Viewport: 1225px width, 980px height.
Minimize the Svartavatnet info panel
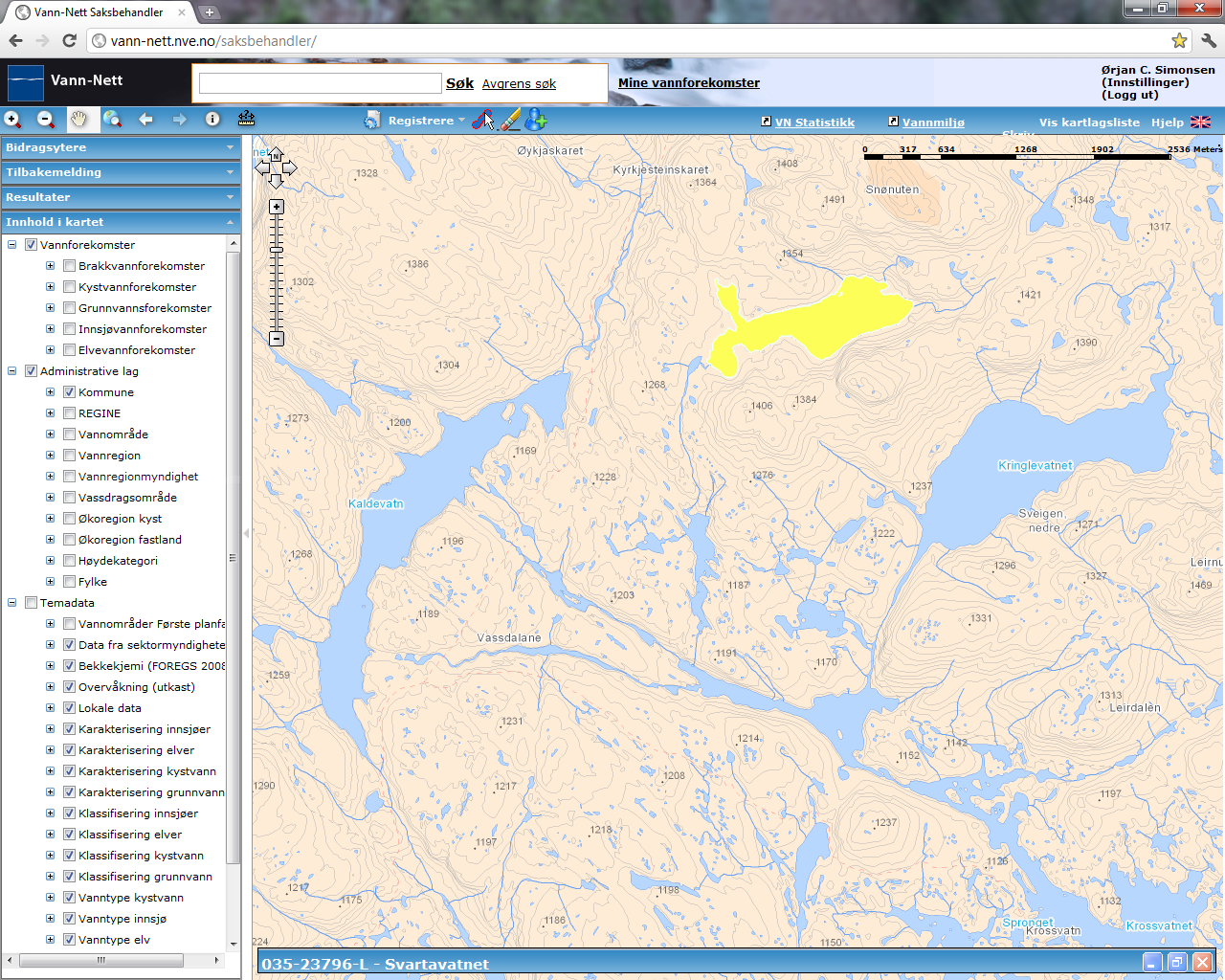1152,963
